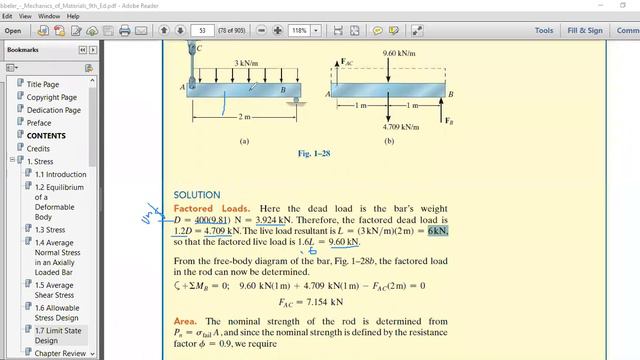The height and width of the screenshot is (360, 640).
Task: Zoom in with the plus icon
Action: click(x=278, y=31)
